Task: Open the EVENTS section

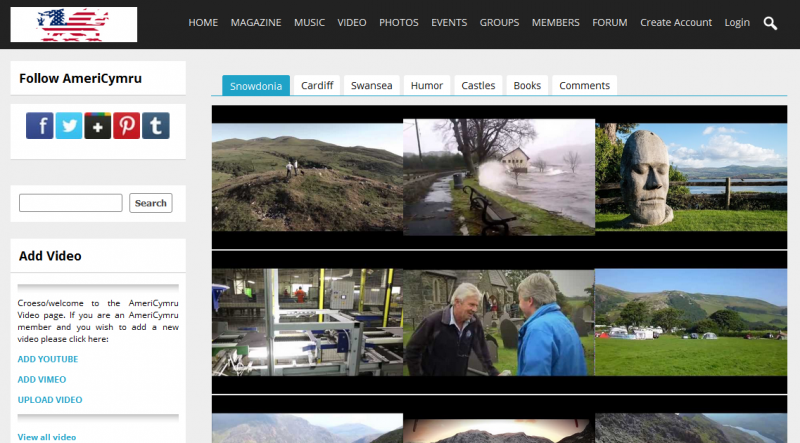Action: 449,22
